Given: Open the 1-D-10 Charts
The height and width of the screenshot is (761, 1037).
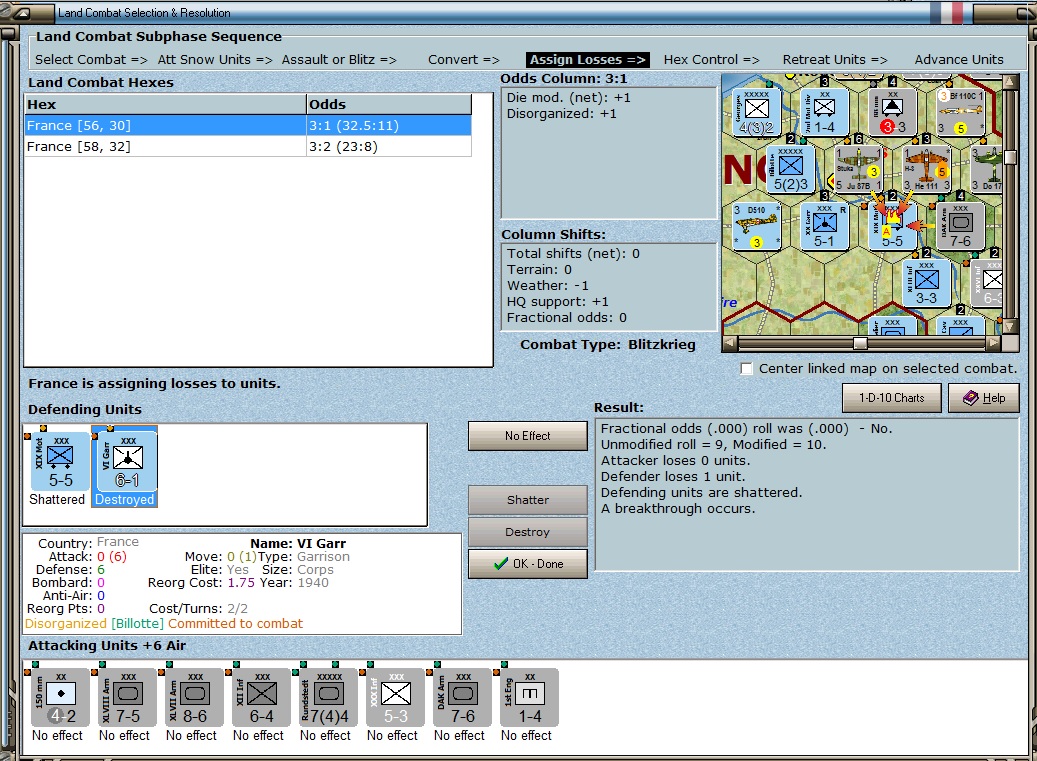Looking at the screenshot, I should pos(892,398).
